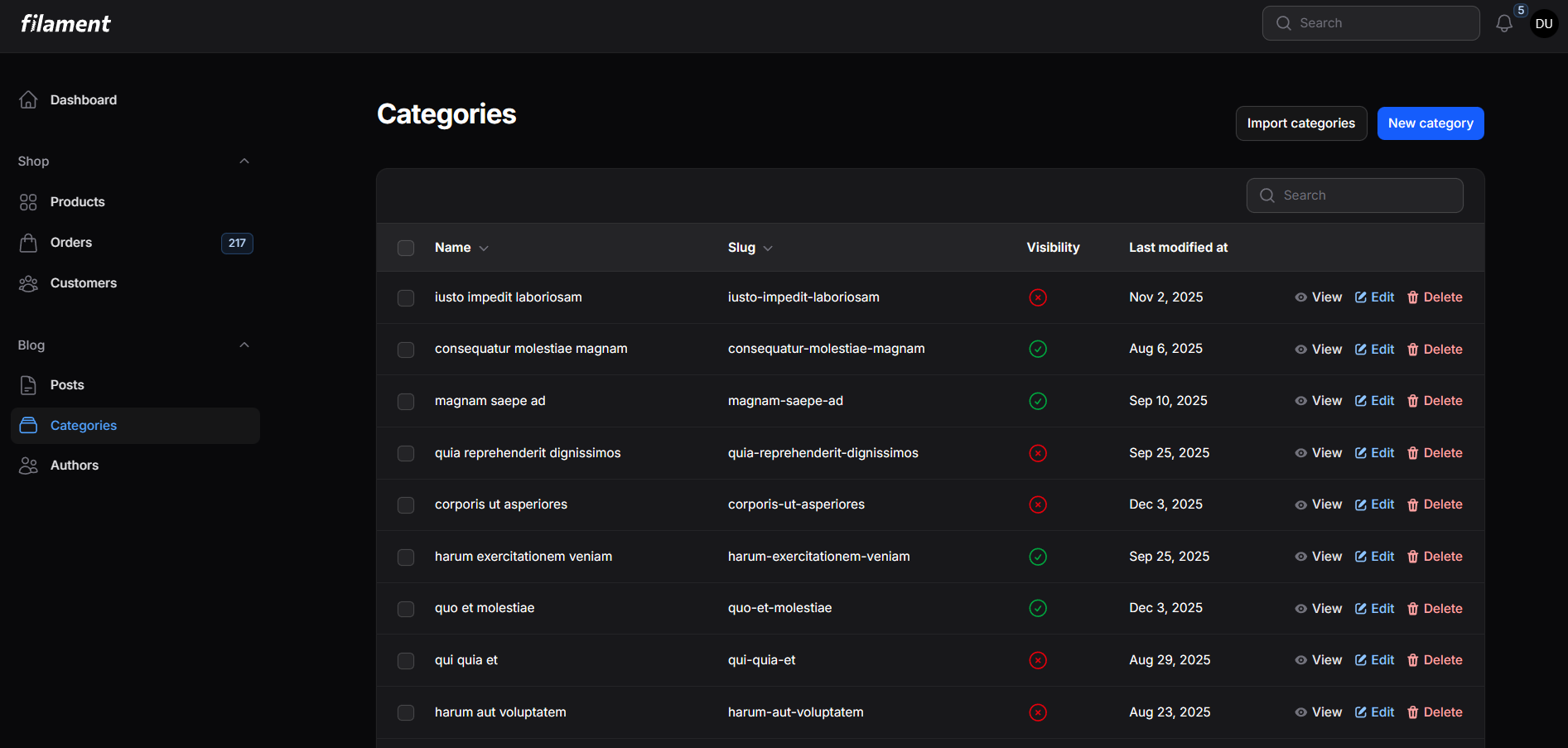Click the Products grid icon in sidebar
1568x748 pixels.
click(28, 202)
